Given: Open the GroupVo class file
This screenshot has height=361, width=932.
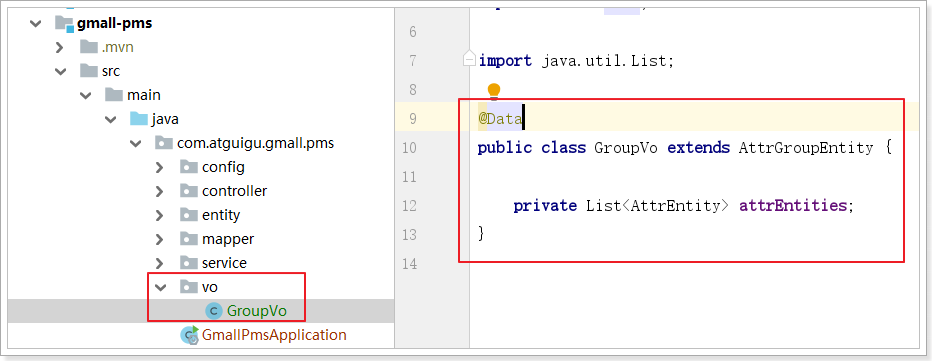Looking at the screenshot, I should (x=256, y=311).
